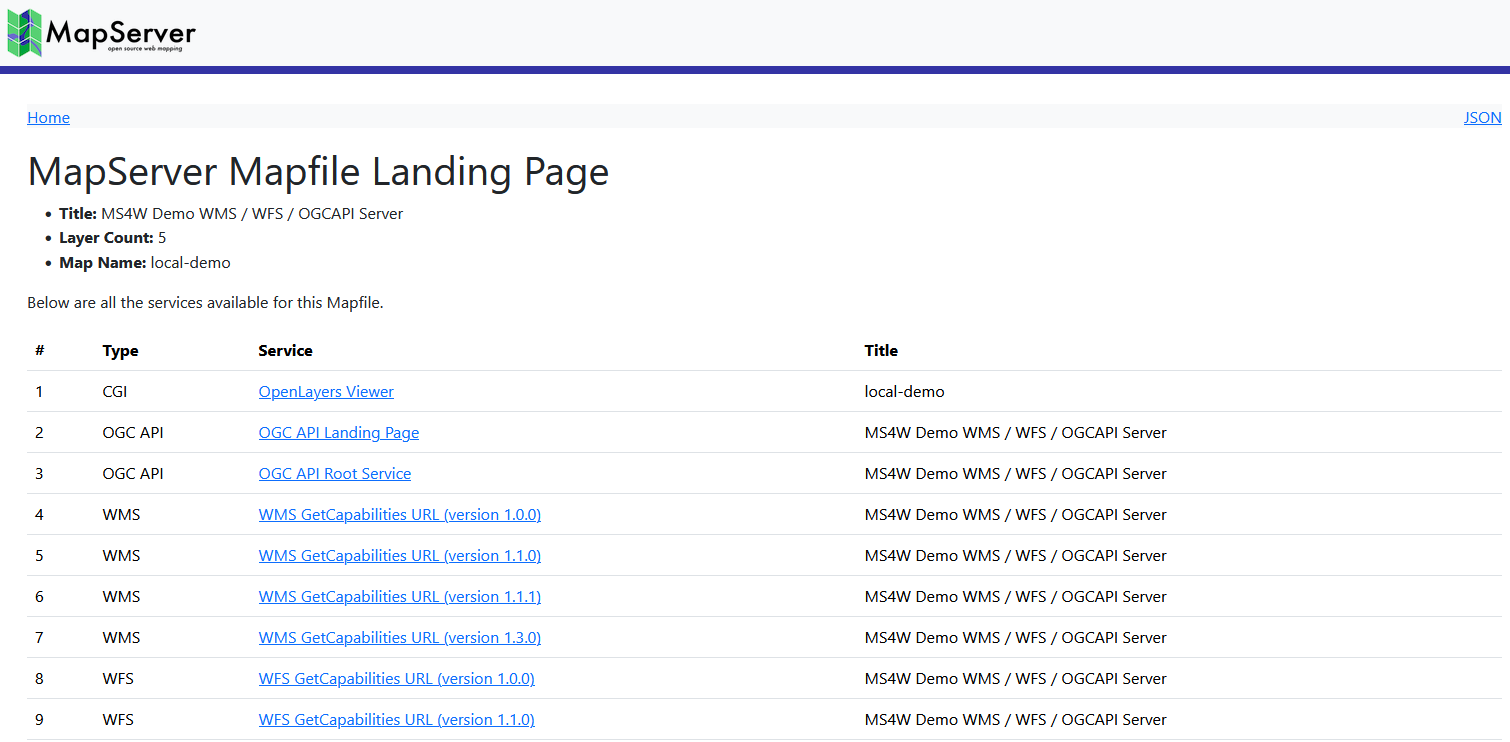View the page in JSON format
The height and width of the screenshot is (742, 1510).
[x=1482, y=117]
